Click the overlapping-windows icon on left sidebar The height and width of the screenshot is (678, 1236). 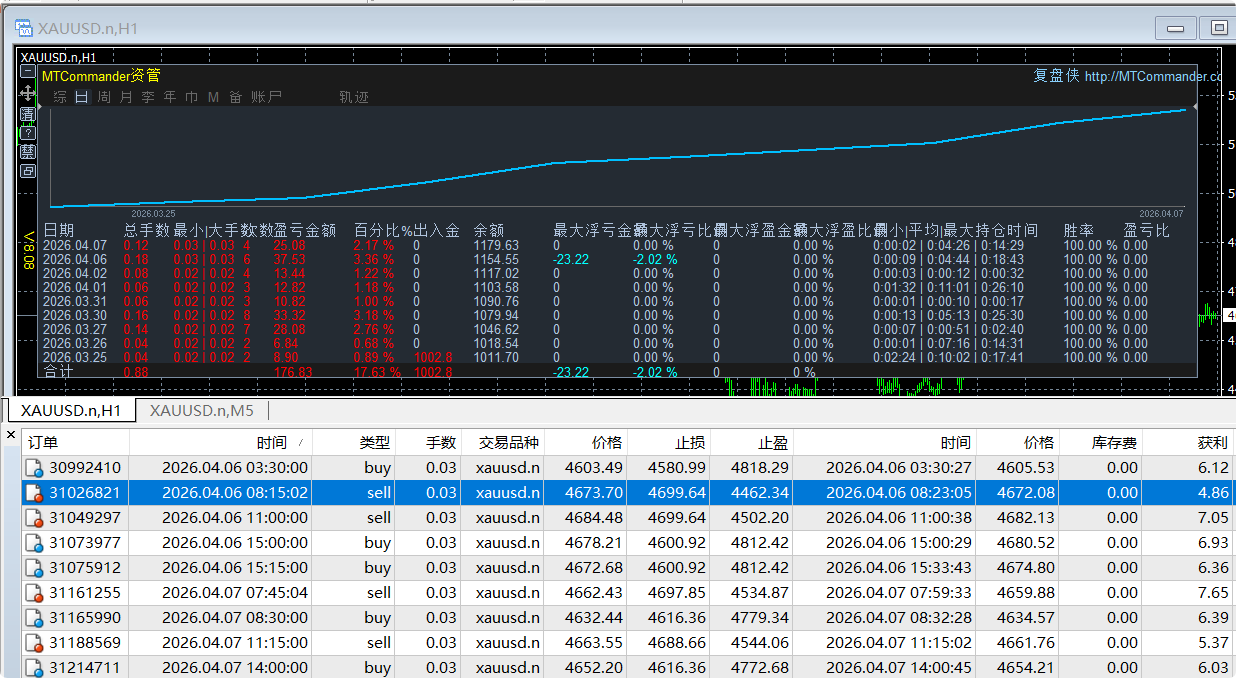[27, 171]
